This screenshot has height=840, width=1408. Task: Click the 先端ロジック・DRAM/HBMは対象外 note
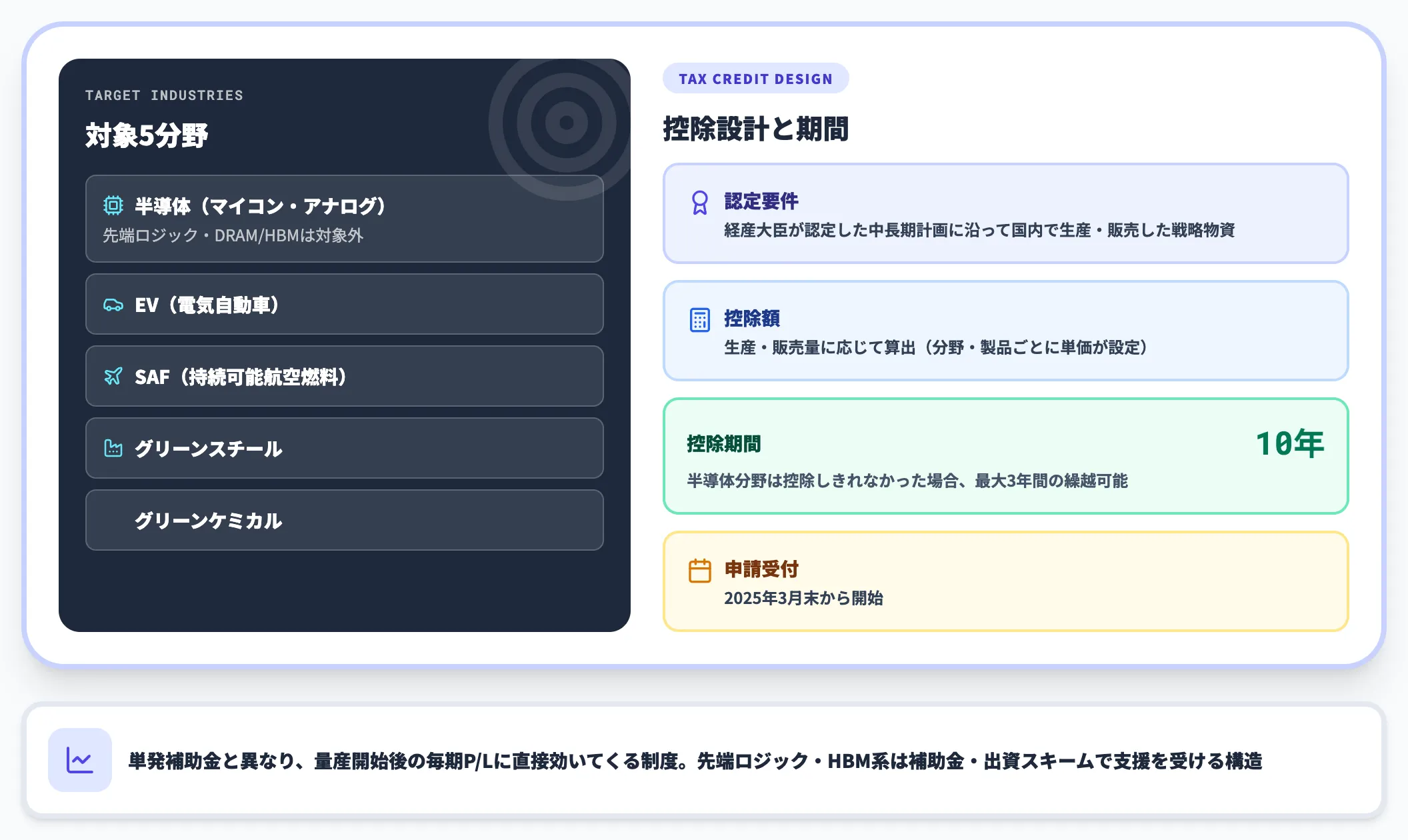point(233,235)
